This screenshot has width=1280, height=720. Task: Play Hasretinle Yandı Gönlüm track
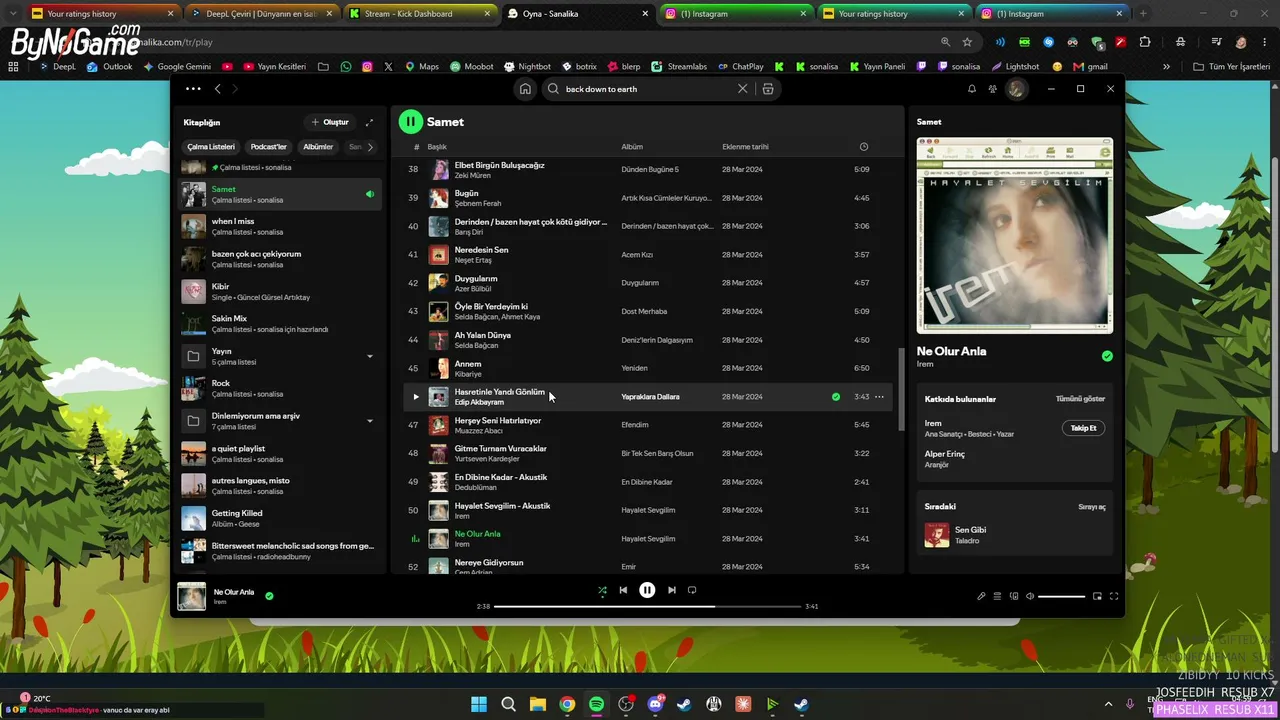pyautogui.click(x=416, y=397)
